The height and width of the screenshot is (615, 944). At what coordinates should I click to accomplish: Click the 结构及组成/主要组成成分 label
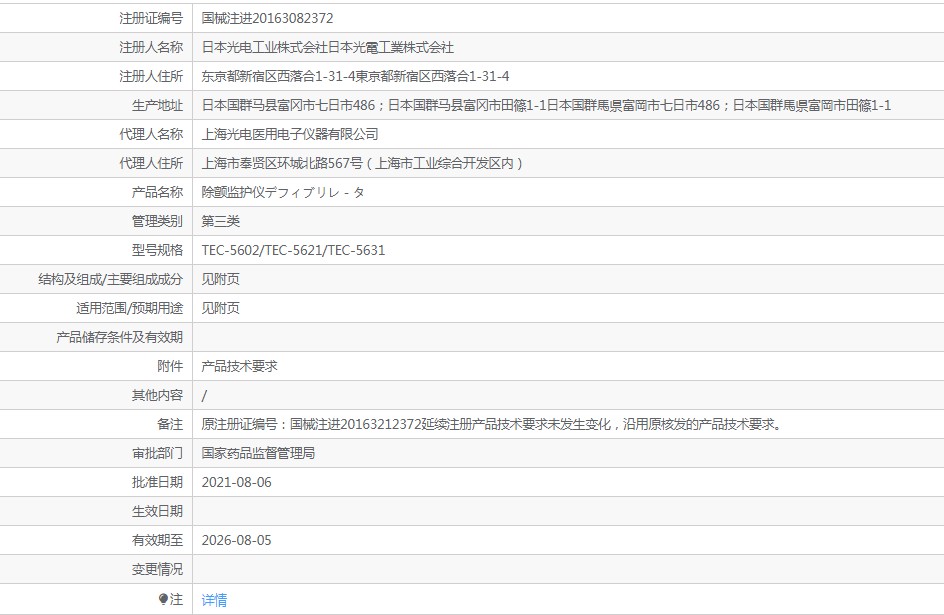[x=110, y=279]
